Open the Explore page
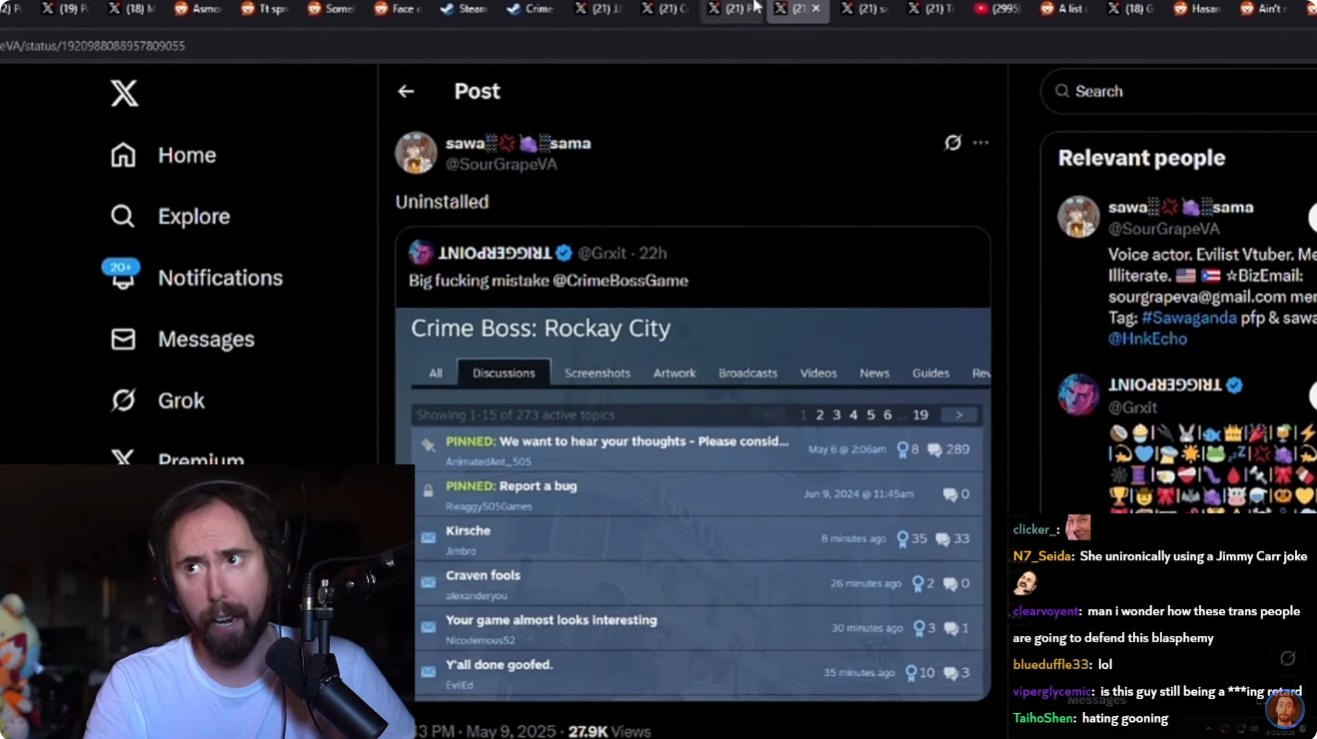 (170, 216)
